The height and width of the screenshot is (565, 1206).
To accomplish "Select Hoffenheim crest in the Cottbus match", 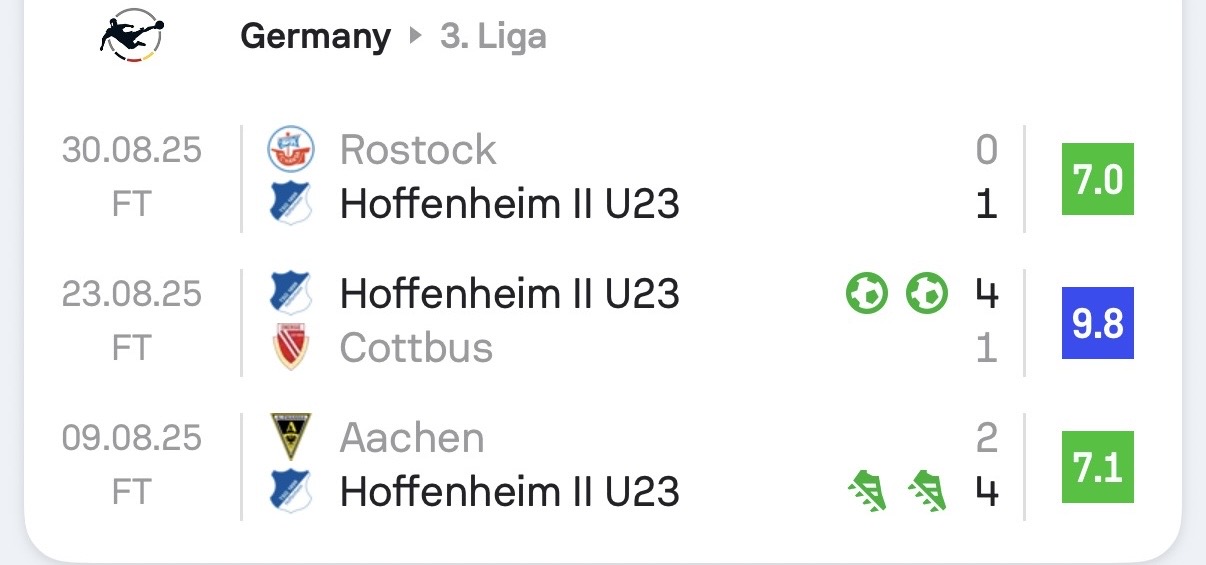I will 291,294.
